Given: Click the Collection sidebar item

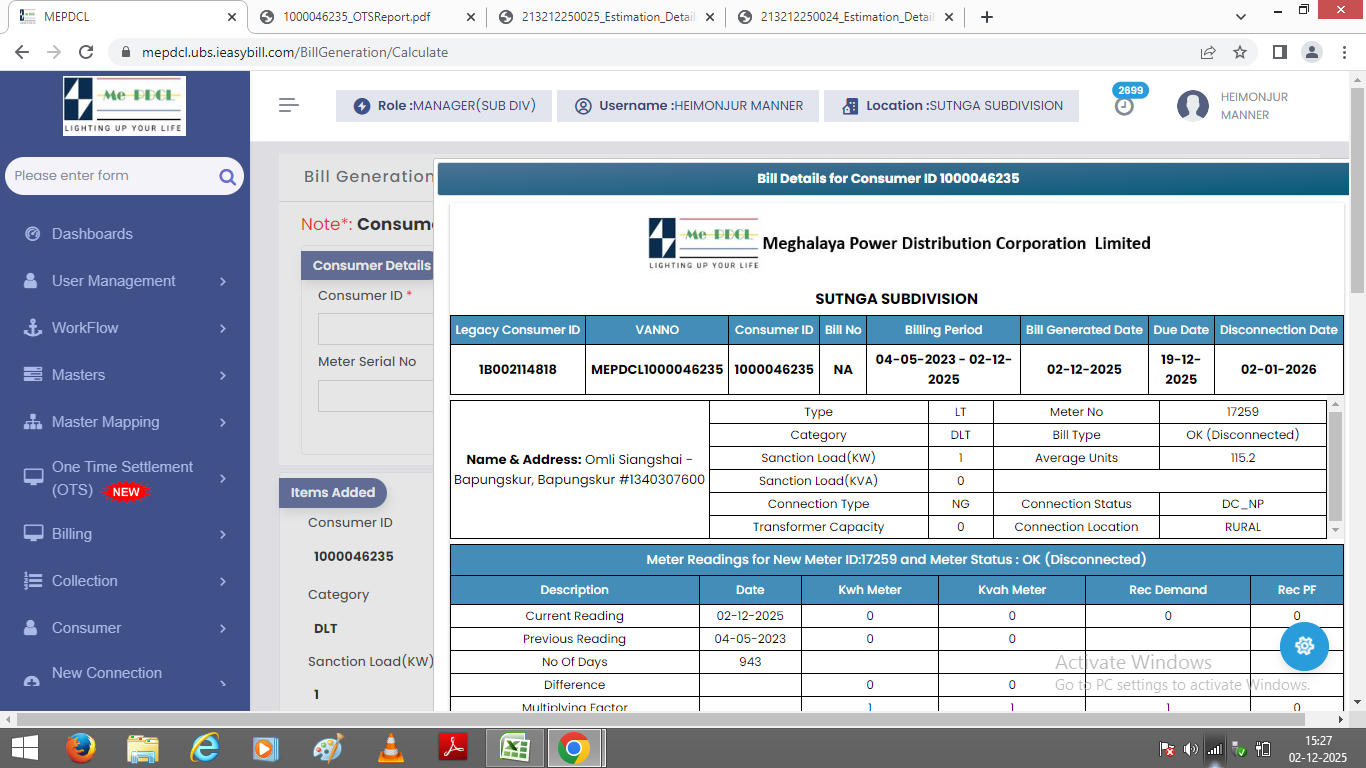Looking at the screenshot, I should coord(85,581).
